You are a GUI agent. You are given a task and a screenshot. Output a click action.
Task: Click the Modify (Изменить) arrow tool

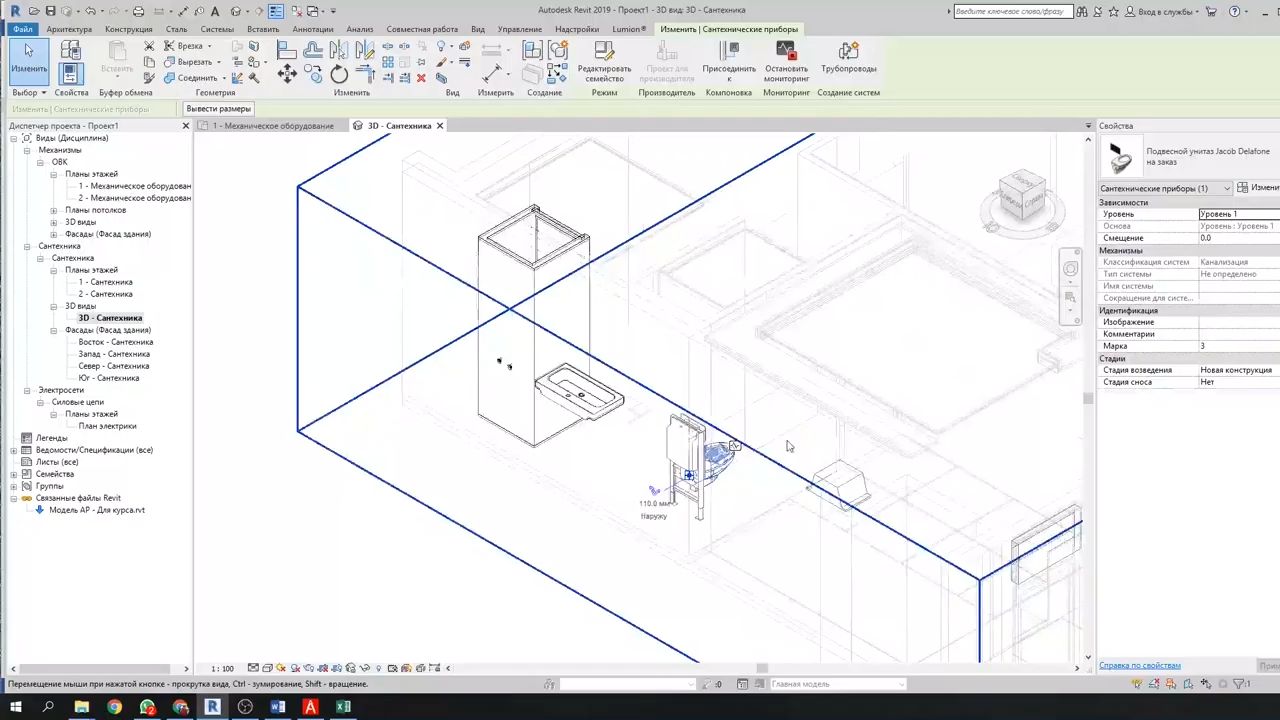coord(29,58)
